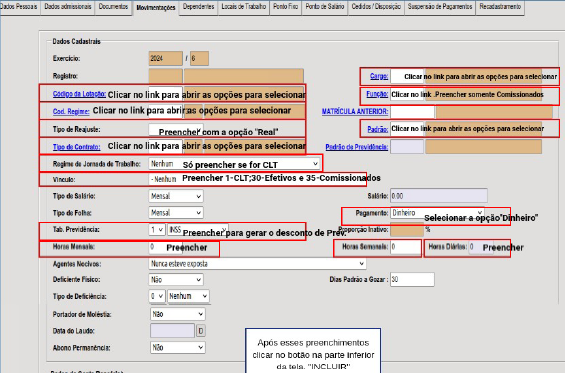Open the Padrão de Previdência link
Screen dimensions: 570x373
tap(357, 147)
